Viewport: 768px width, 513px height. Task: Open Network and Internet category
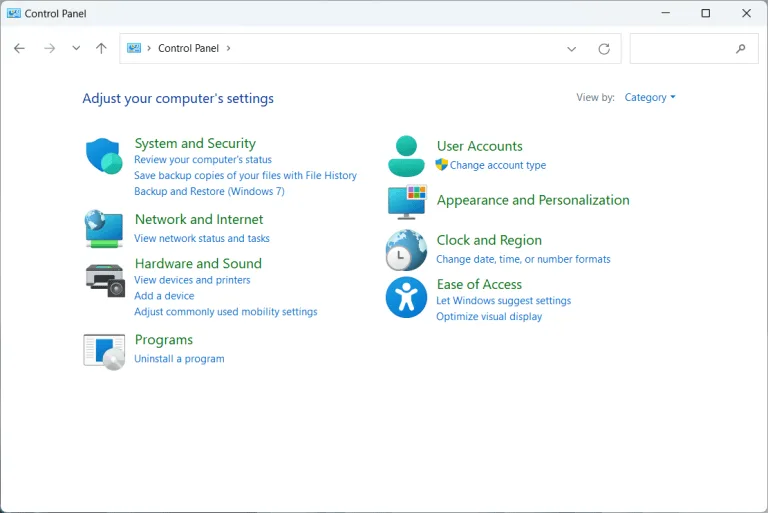(199, 219)
